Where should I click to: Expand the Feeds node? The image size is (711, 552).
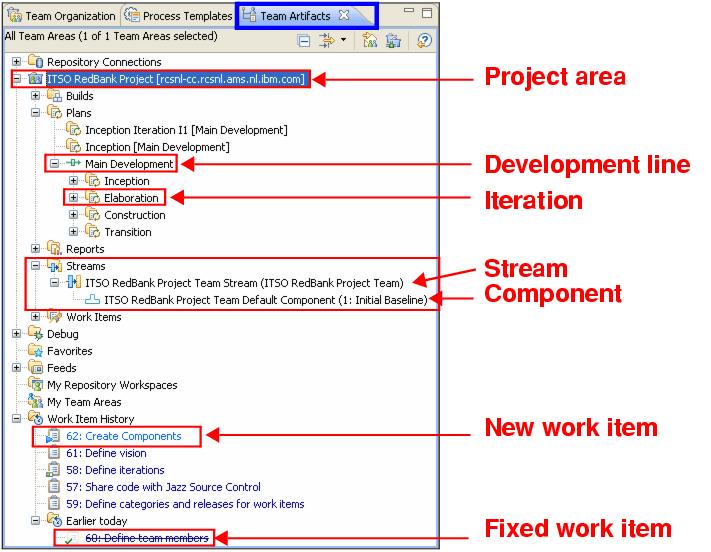tap(16, 367)
